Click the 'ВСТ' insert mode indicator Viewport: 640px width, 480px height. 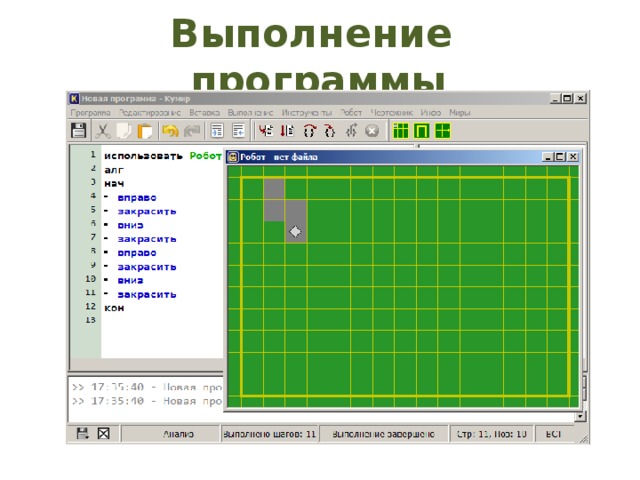click(x=553, y=434)
